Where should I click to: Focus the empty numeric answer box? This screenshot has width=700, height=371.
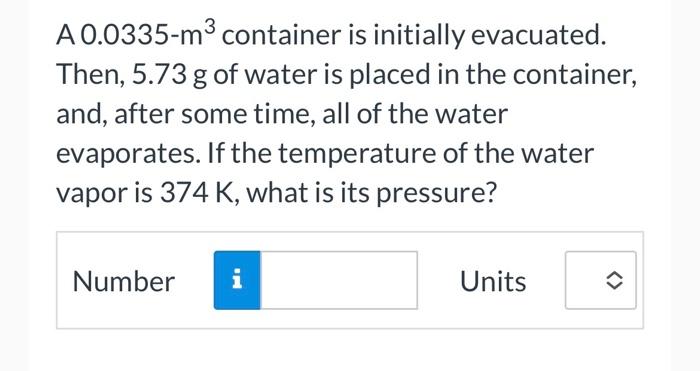click(339, 280)
